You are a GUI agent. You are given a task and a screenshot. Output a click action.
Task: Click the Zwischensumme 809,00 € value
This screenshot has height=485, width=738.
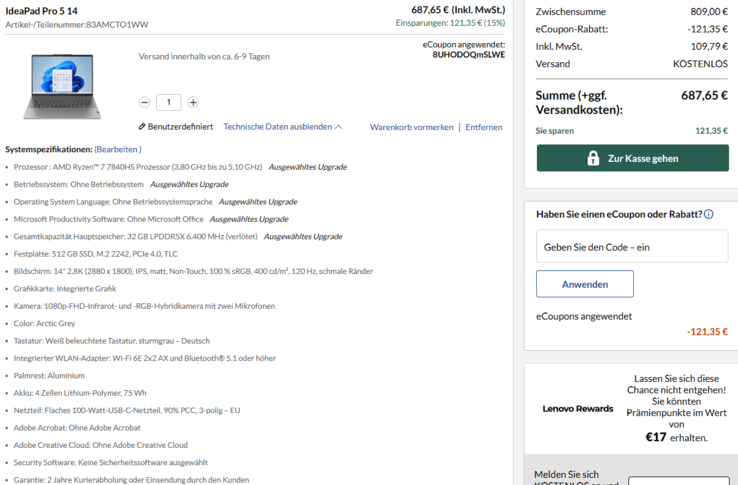pyautogui.click(x=709, y=11)
